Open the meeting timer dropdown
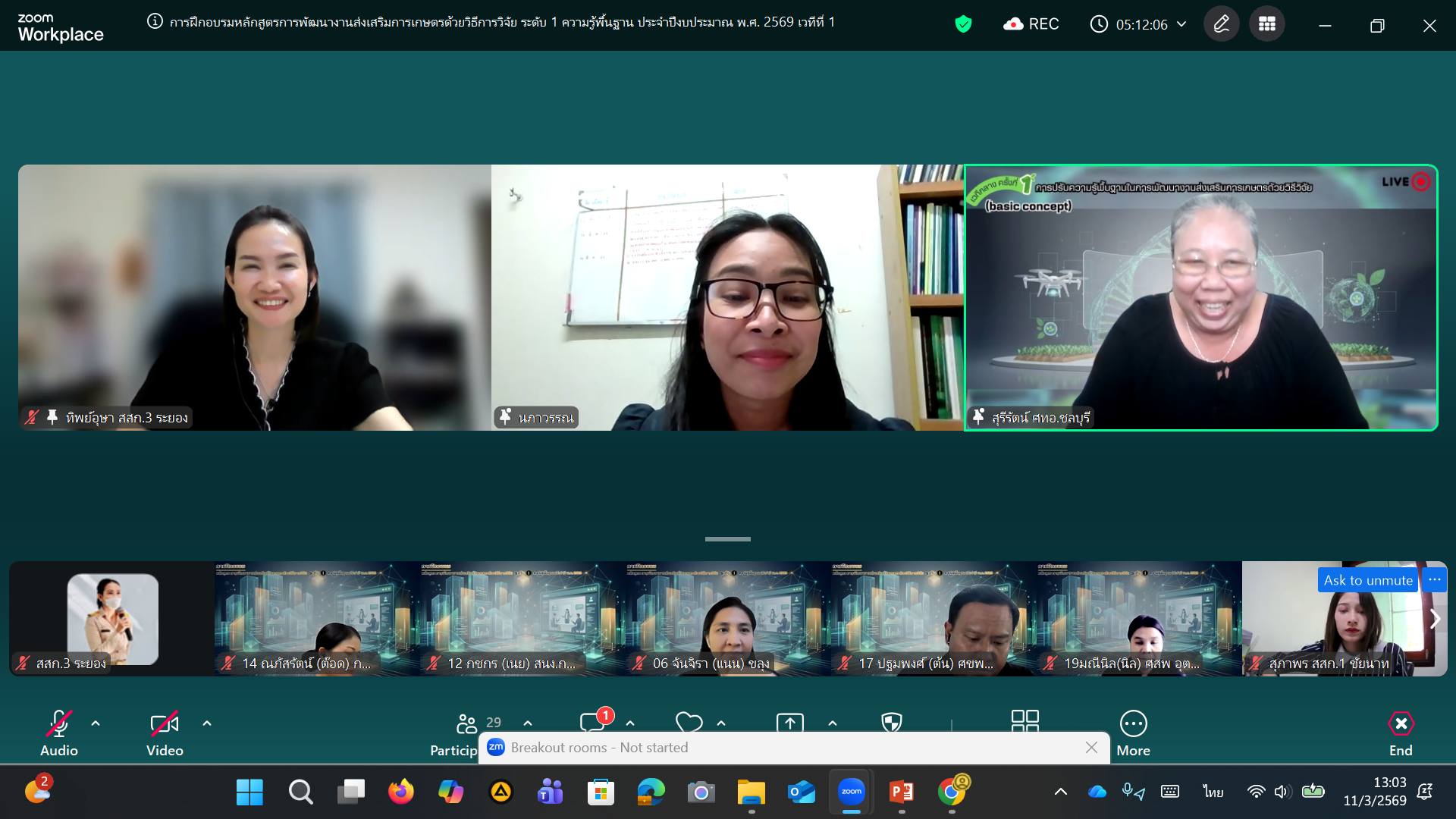The width and height of the screenshot is (1456, 819). click(1181, 24)
